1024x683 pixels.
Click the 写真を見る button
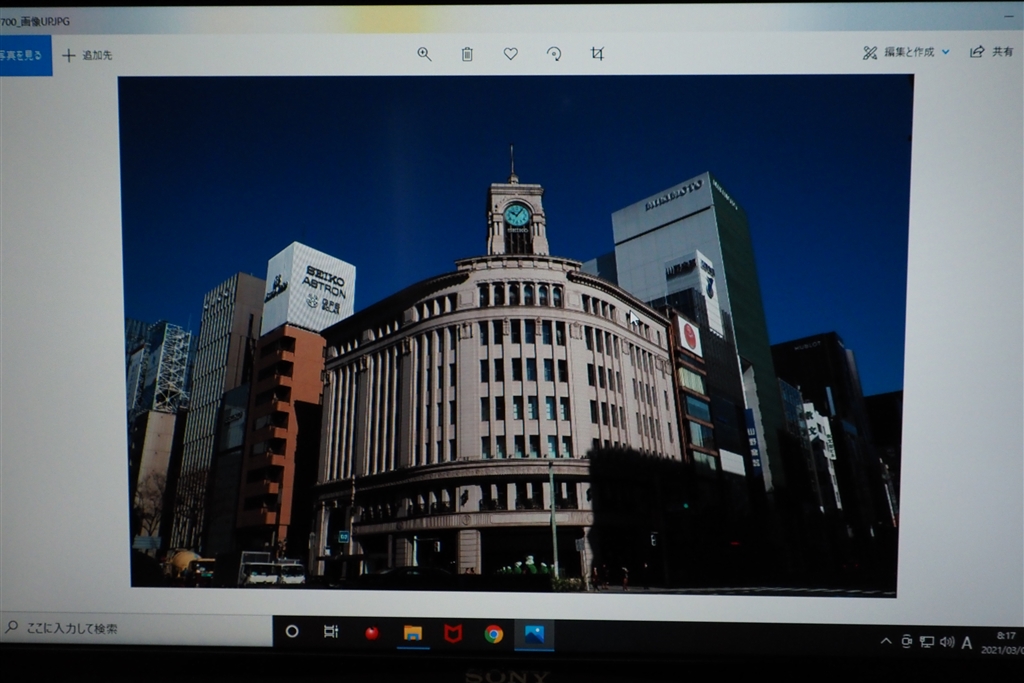pyautogui.click(x=24, y=56)
